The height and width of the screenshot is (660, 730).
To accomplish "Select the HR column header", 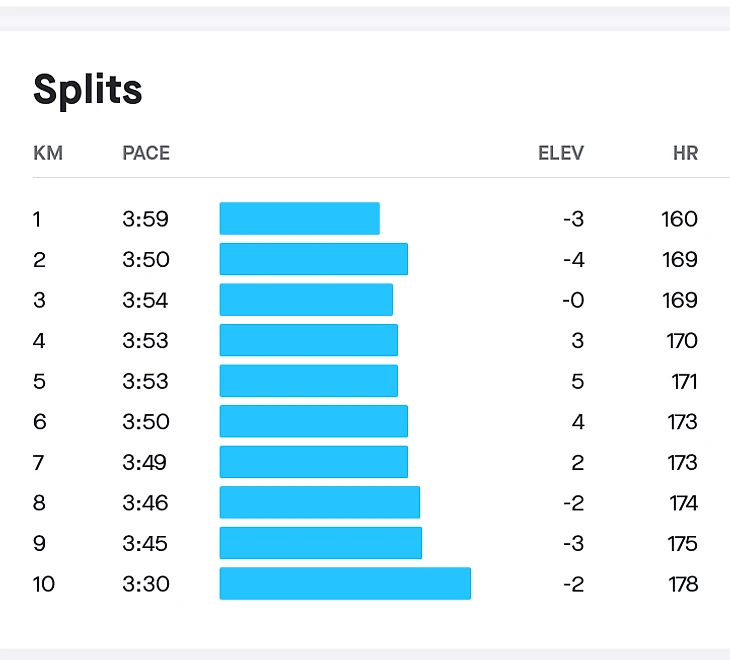I will (x=685, y=153).
